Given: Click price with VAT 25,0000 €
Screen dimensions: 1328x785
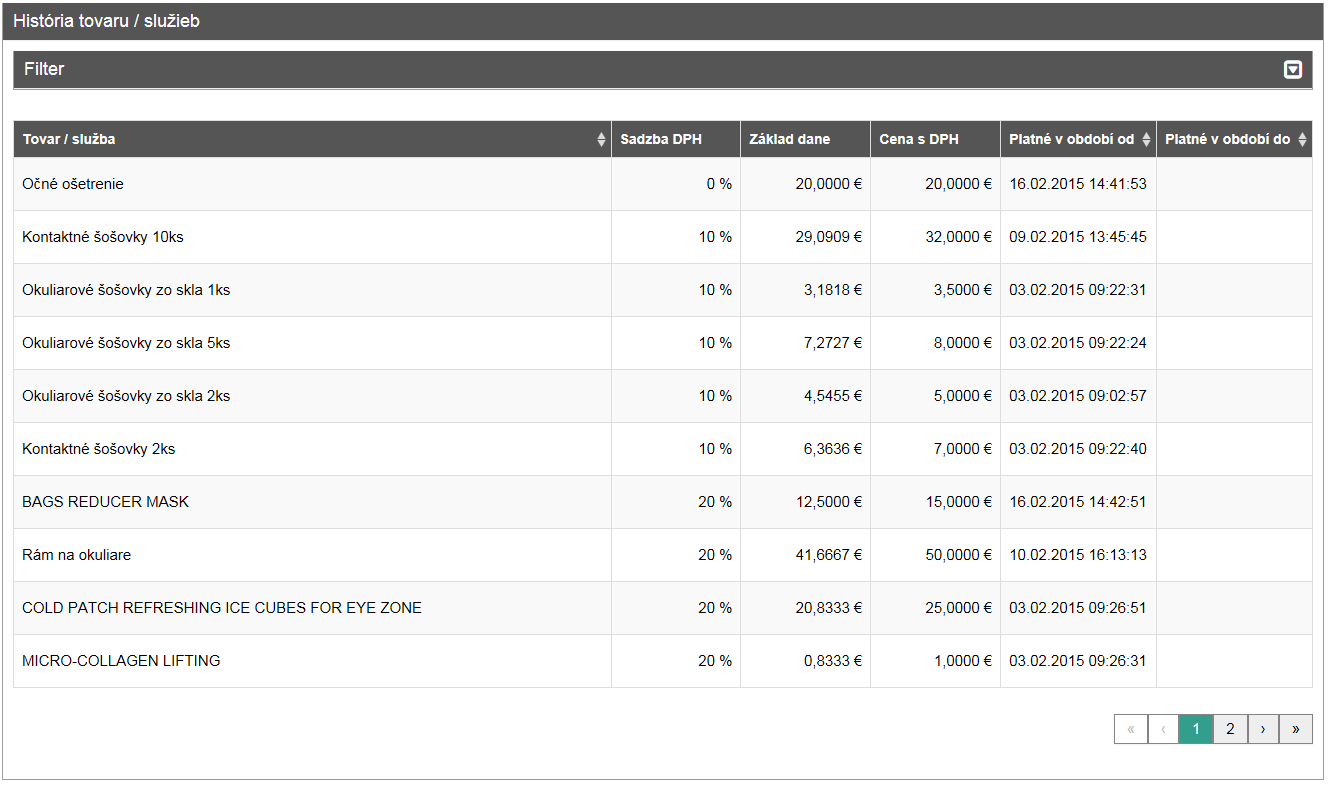Looking at the screenshot, I should click(x=958, y=608).
